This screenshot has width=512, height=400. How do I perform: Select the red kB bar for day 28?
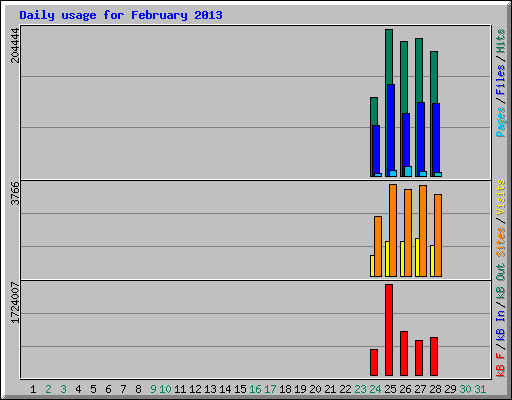(x=434, y=357)
